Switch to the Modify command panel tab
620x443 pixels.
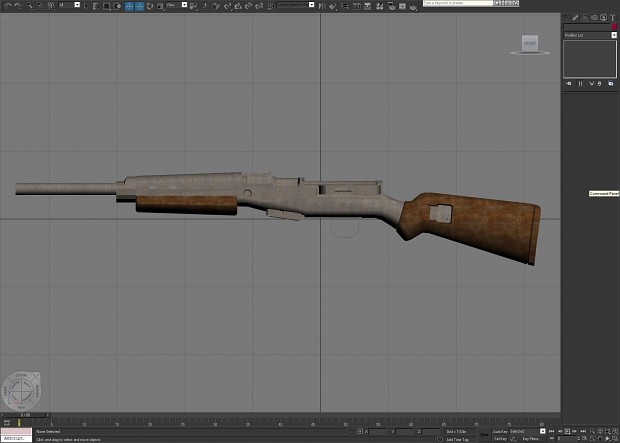tap(575, 17)
